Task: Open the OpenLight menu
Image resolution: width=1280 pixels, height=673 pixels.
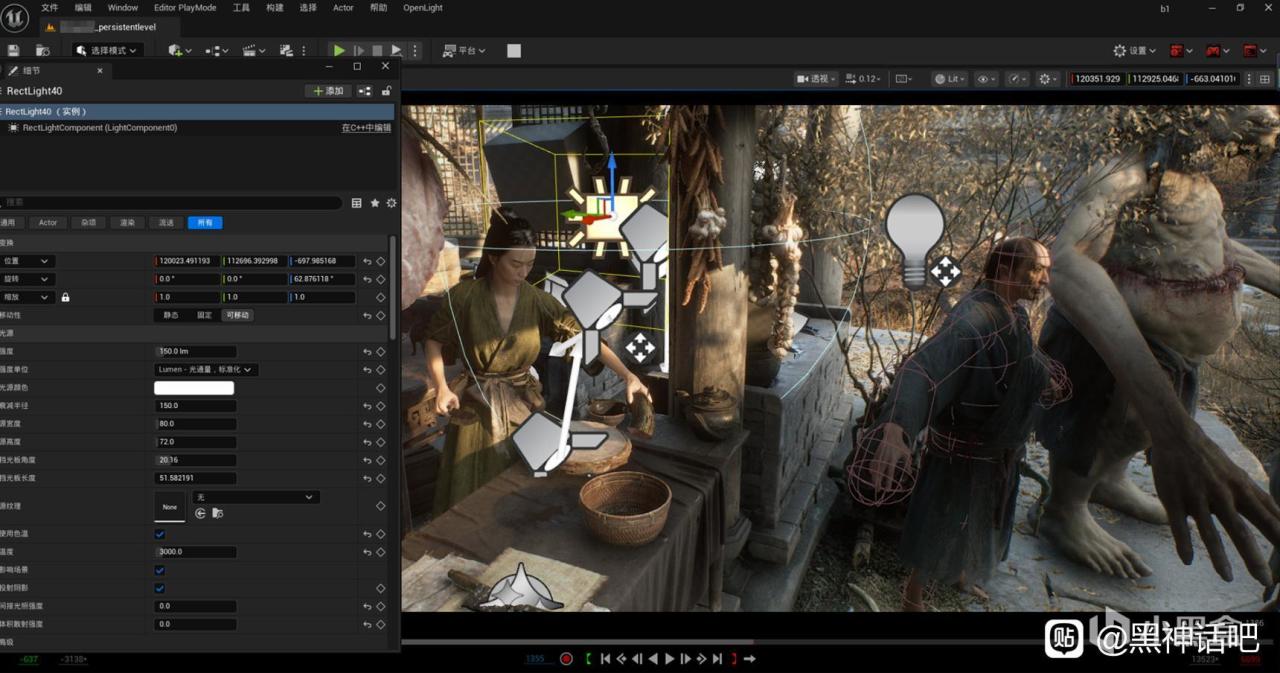Action: tap(423, 7)
